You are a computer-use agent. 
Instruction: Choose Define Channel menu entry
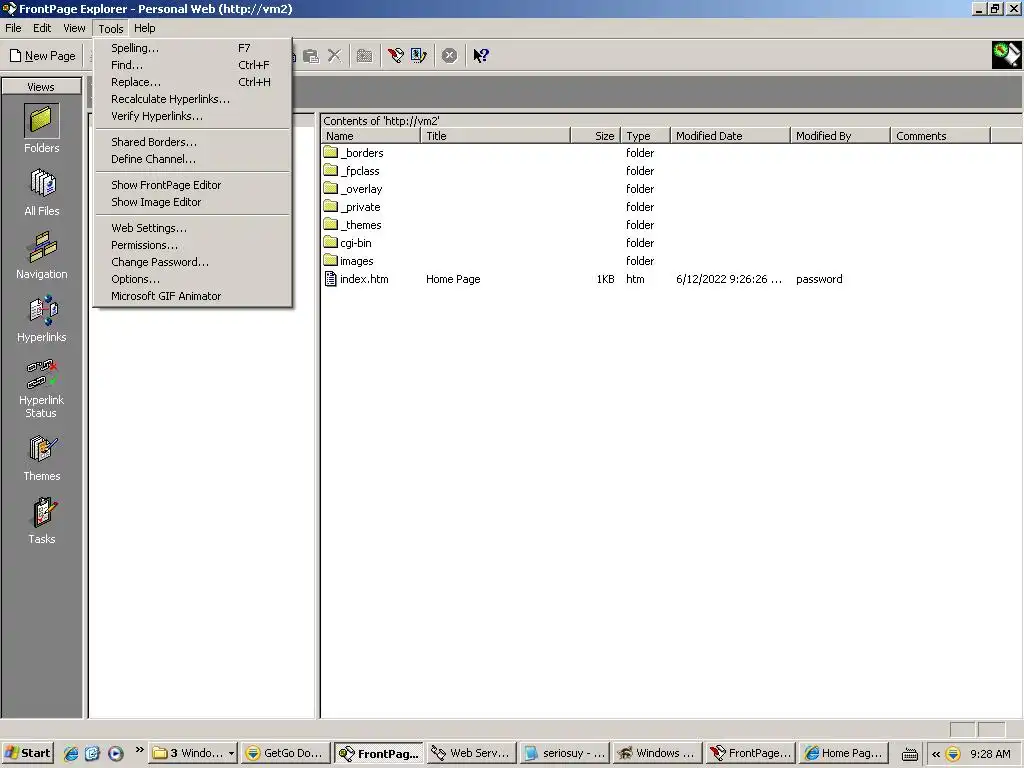192,159
